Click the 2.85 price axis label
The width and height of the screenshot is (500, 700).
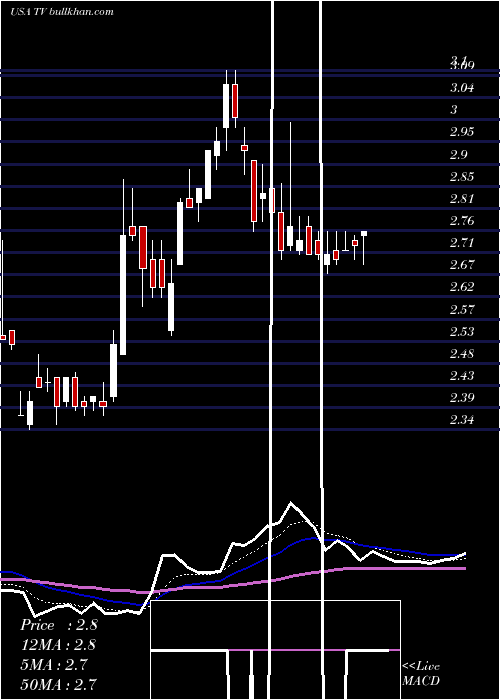click(462, 176)
